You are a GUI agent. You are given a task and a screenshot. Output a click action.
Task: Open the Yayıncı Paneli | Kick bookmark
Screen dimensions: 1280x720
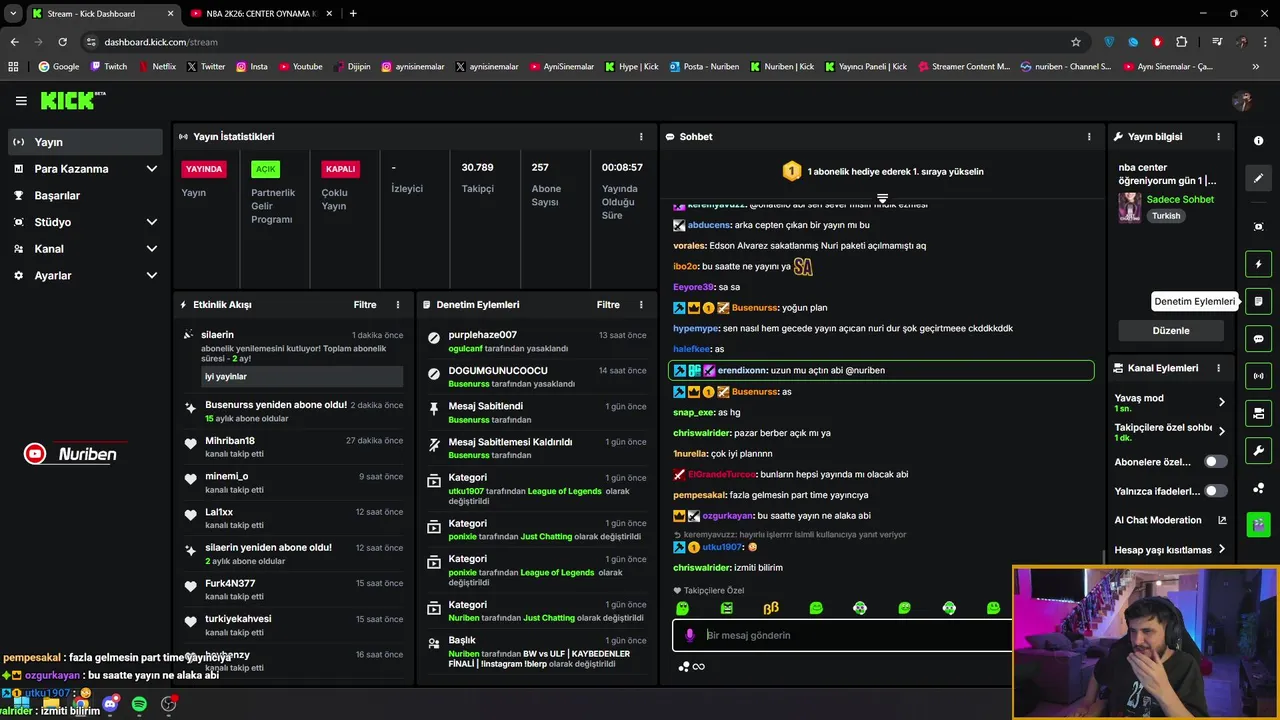coord(865,67)
